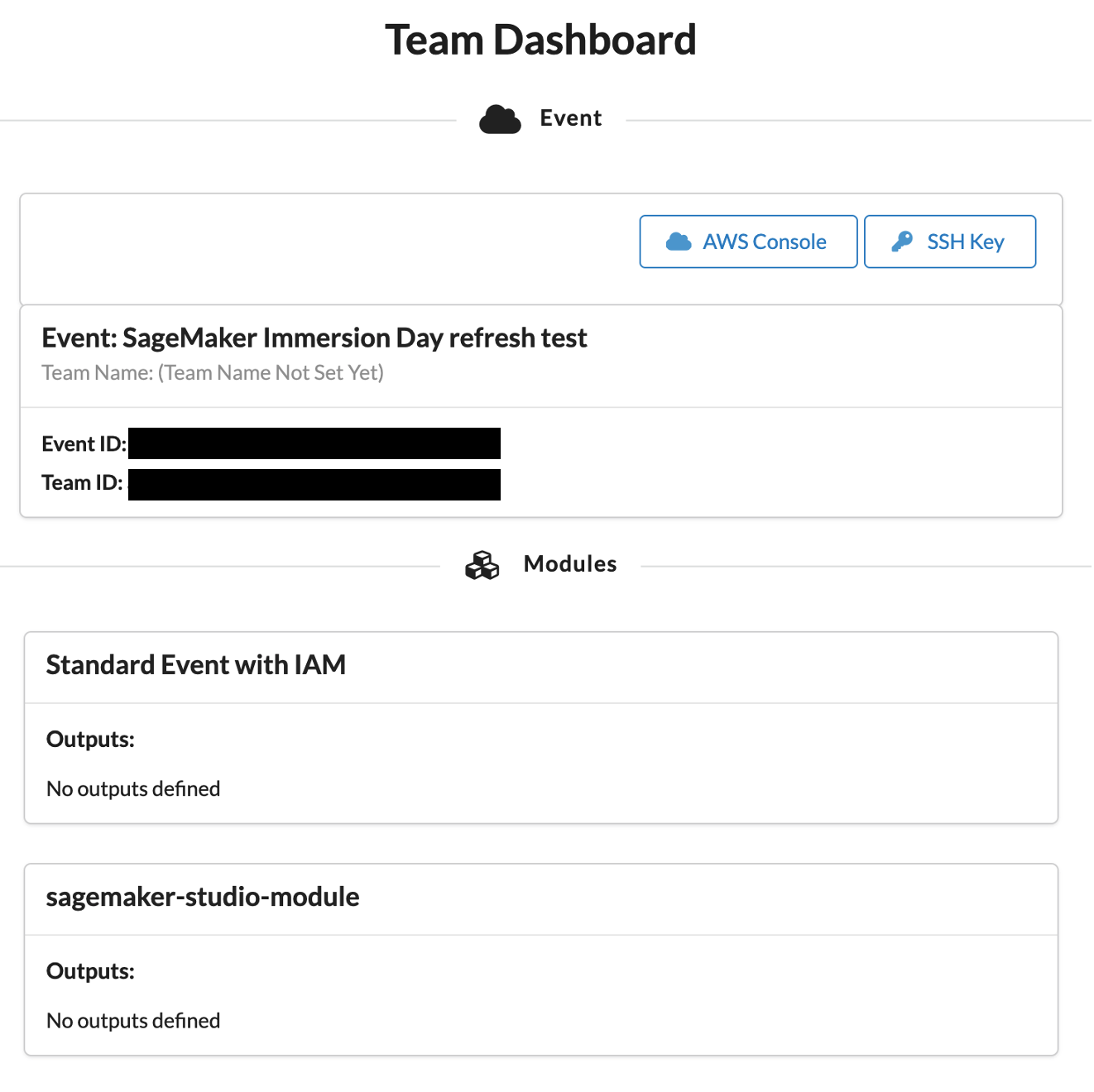Image resolution: width=1094 pixels, height=1092 pixels.
Task: Click the Team ID label
Action: tap(82, 482)
